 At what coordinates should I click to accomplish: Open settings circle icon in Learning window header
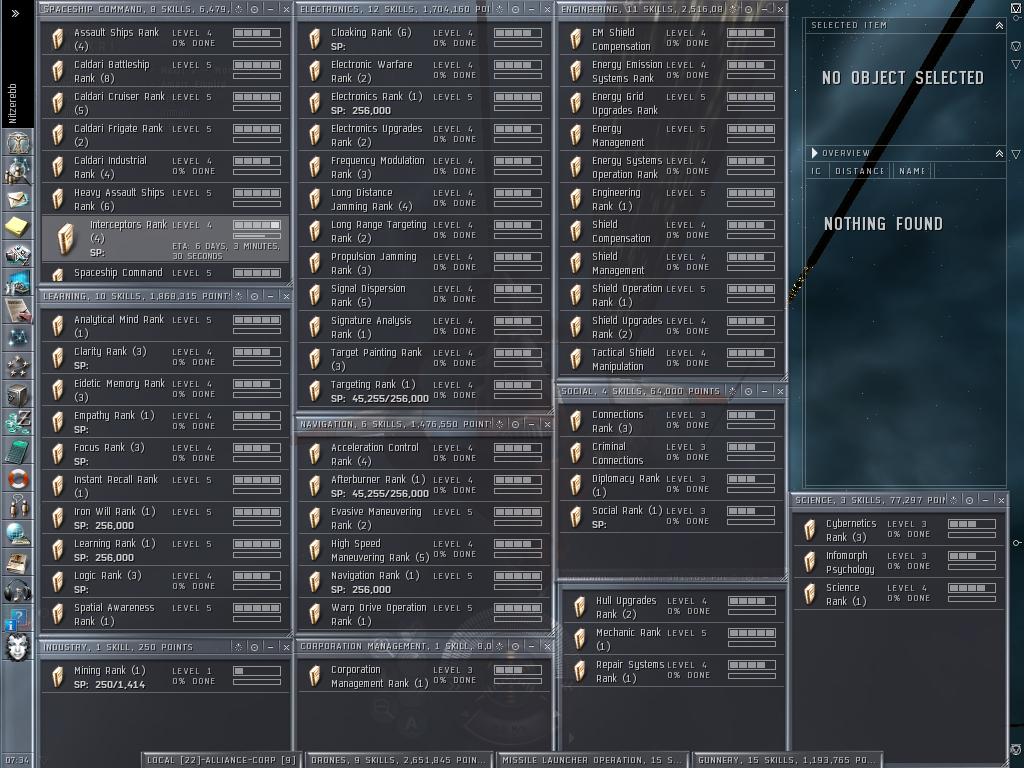click(x=255, y=296)
